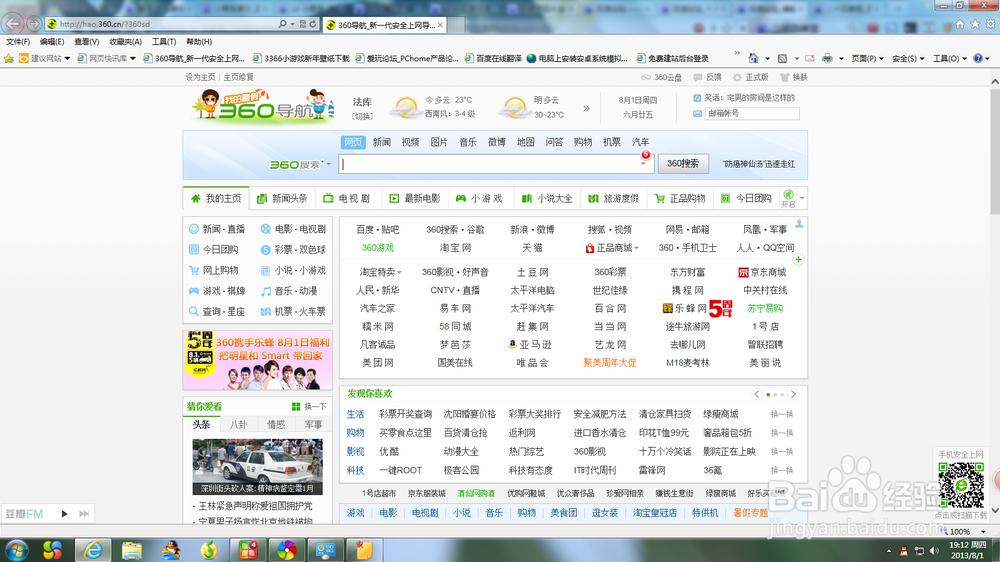Expand the search box suggestion dropdown arrow
The image size is (1000, 562).
click(x=643, y=164)
